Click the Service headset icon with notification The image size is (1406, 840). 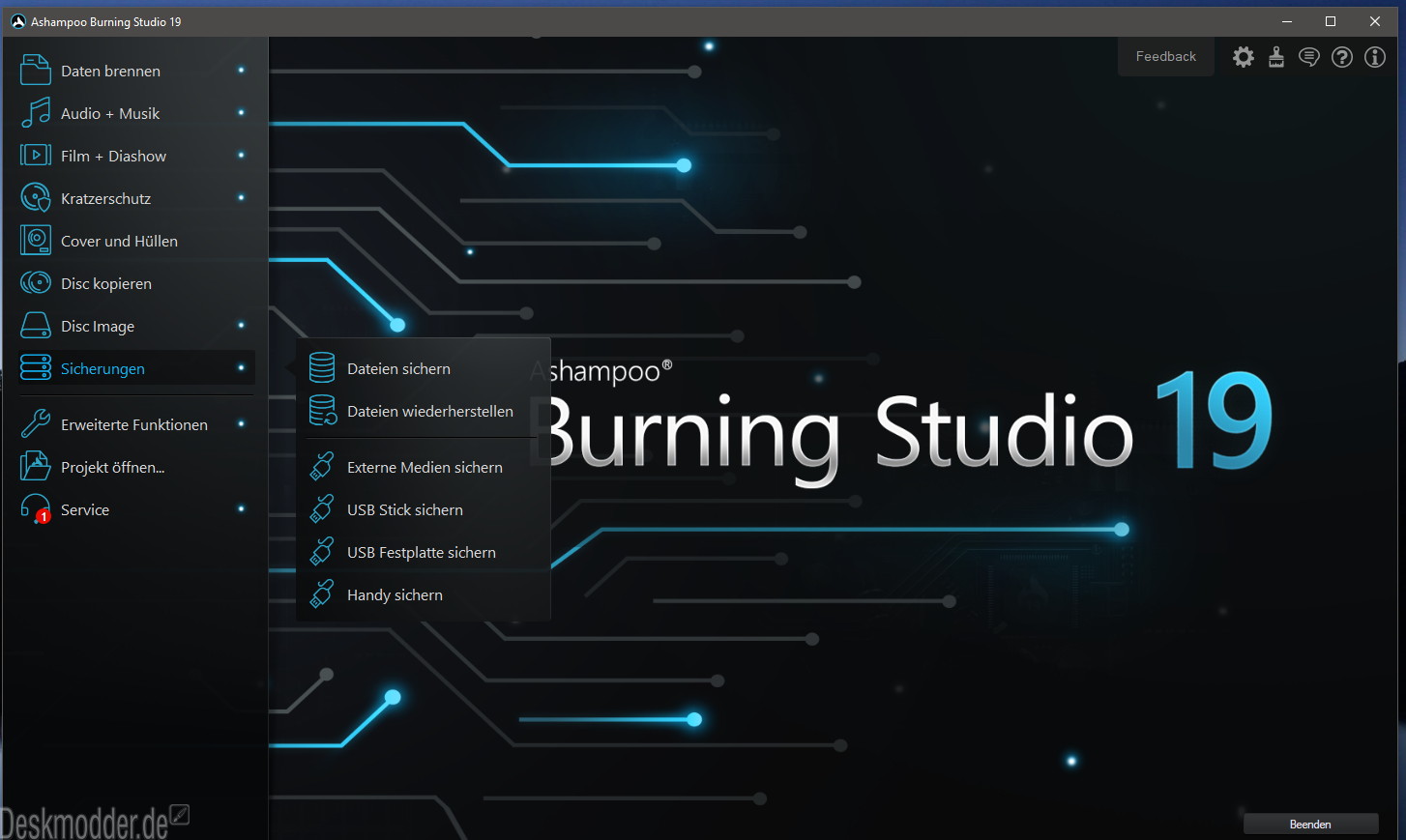pos(36,509)
